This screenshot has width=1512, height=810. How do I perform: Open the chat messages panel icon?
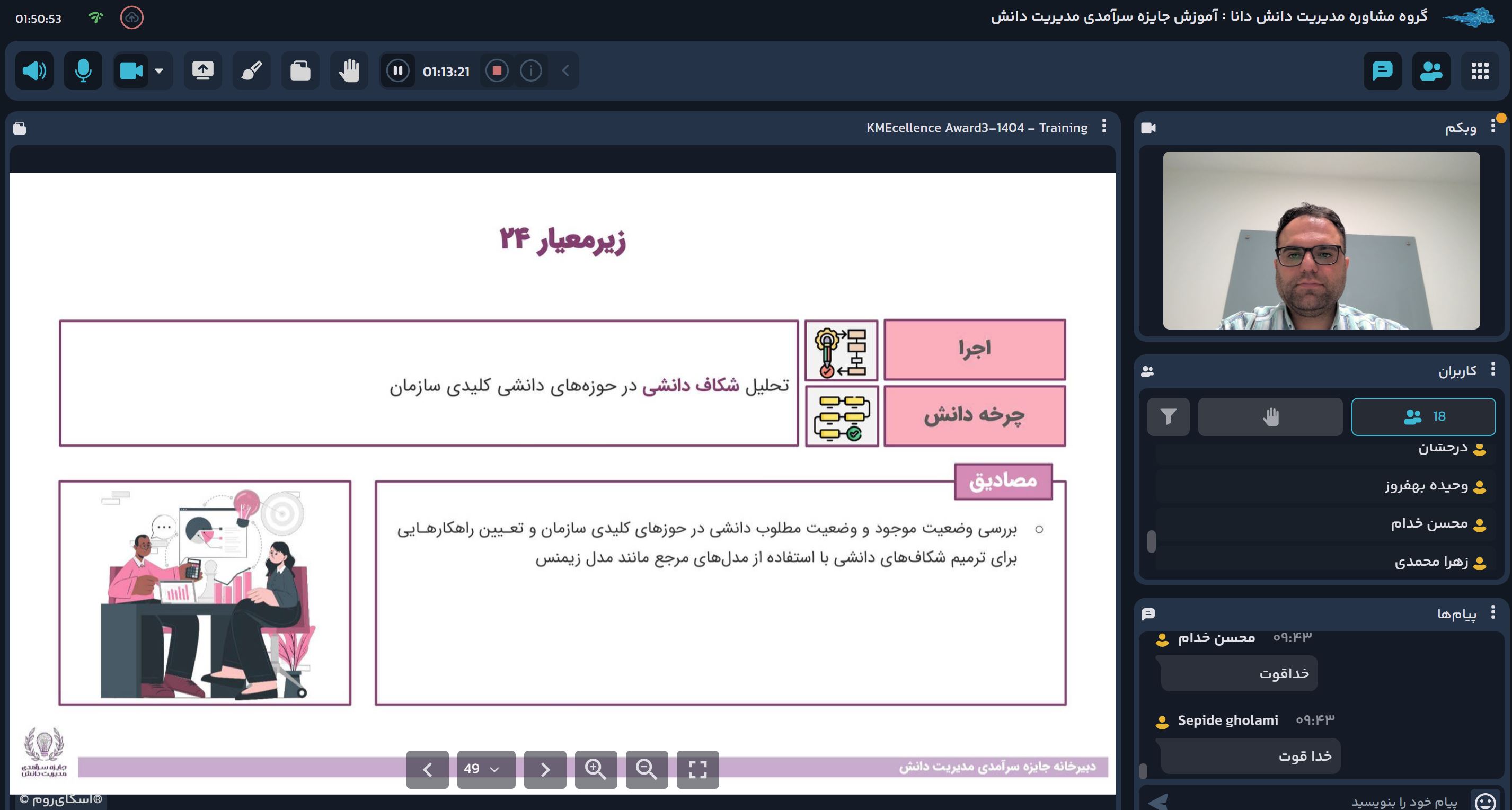click(x=1382, y=71)
